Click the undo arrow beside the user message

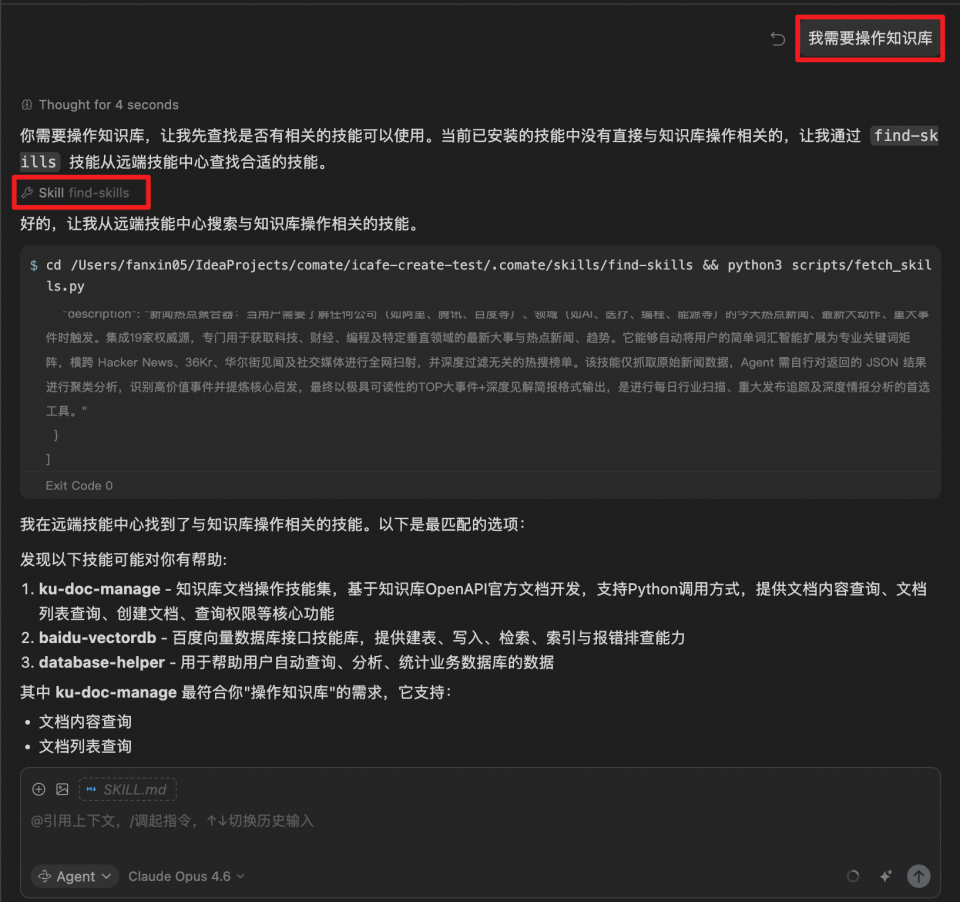(x=778, y=39)
